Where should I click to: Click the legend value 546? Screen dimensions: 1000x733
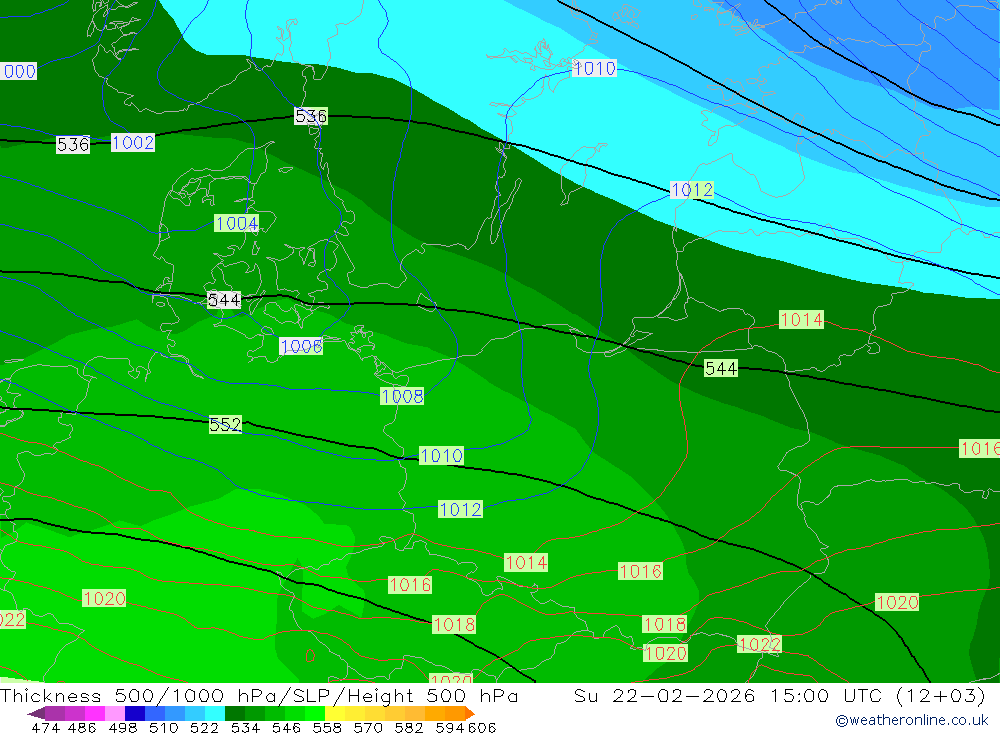click(x=286, y=727)
